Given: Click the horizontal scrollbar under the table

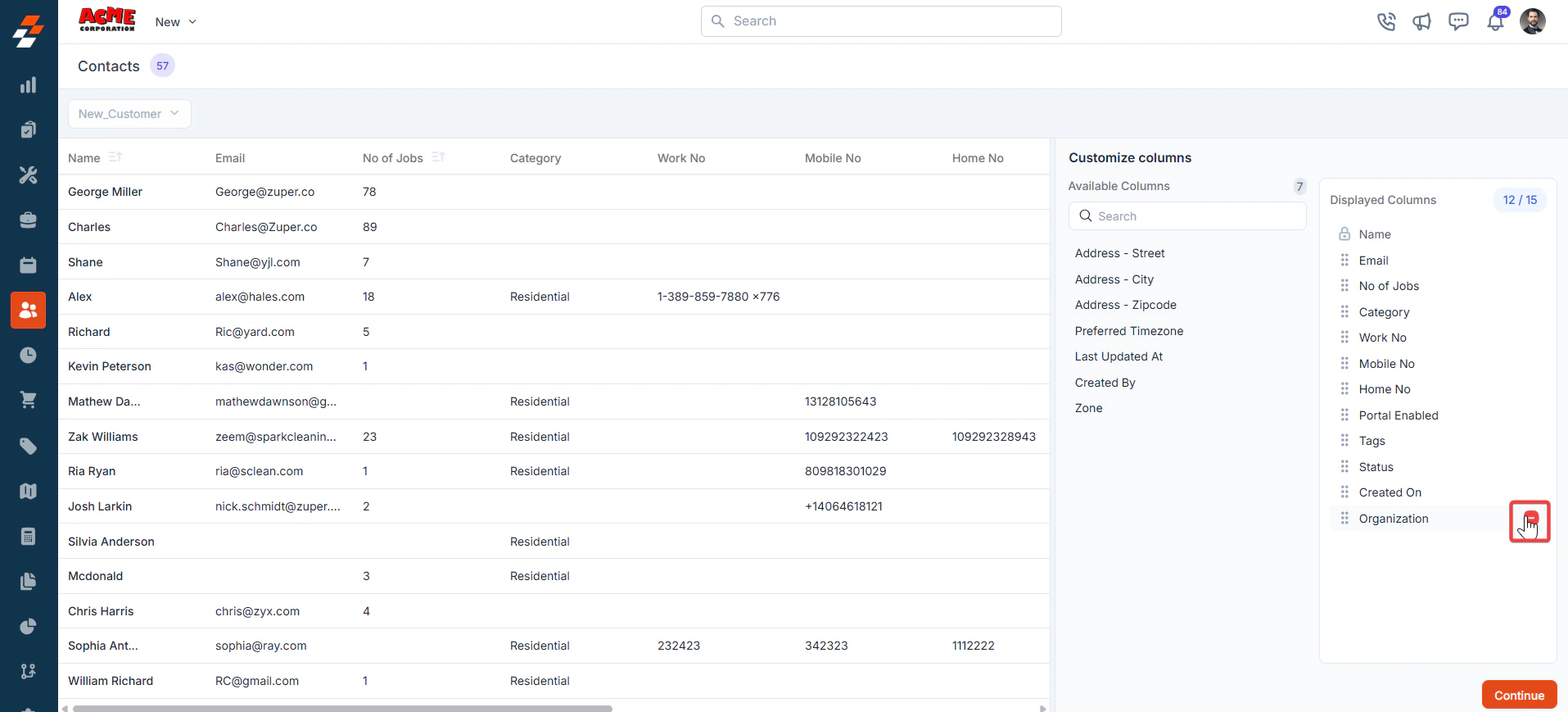Looking at the screenshot, I should pyautogui.click(x=342, y=708).
